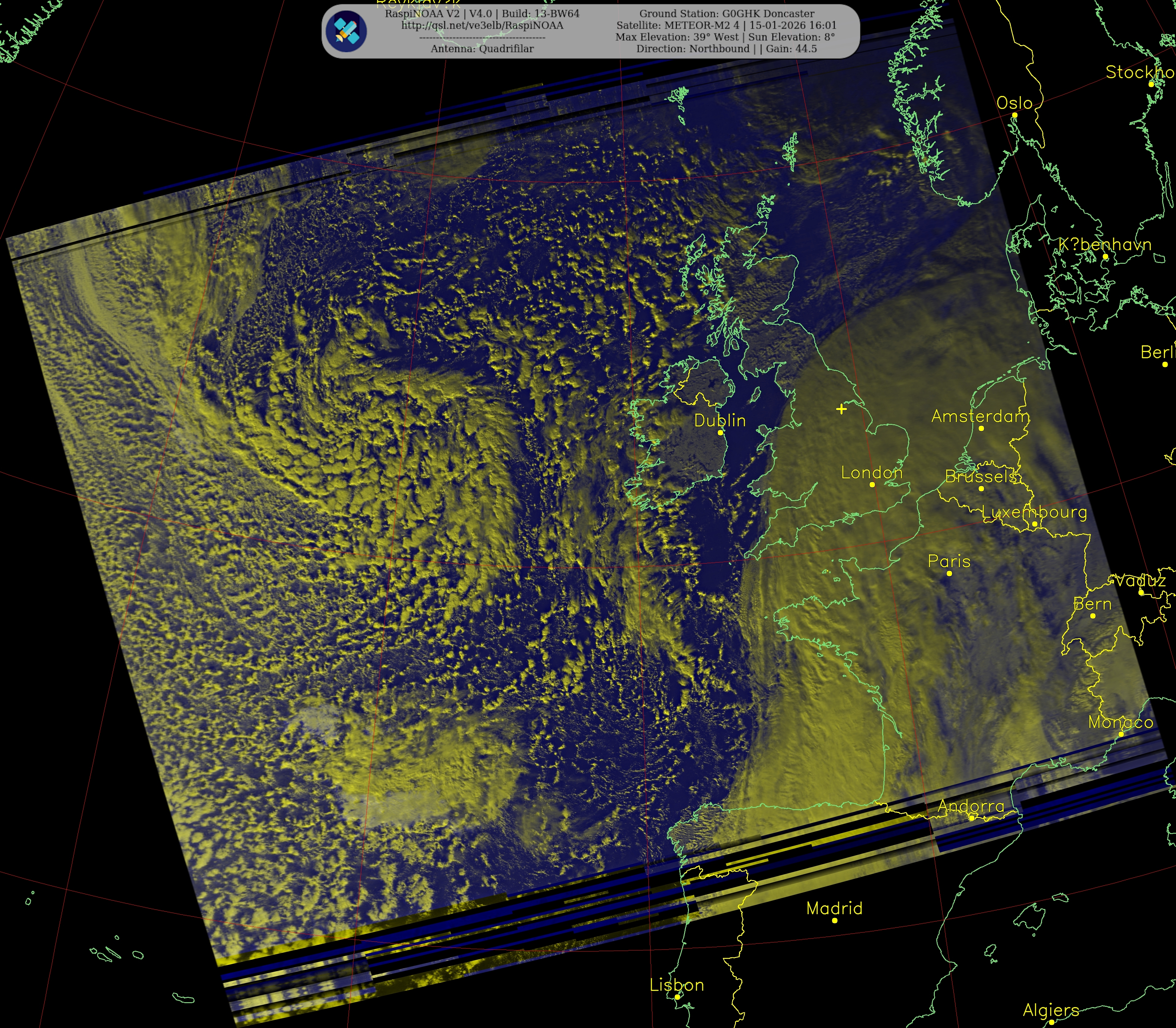Click the Lisbon city marker dot
This screenshot has height=1028, width=1176.
[677, 997]
